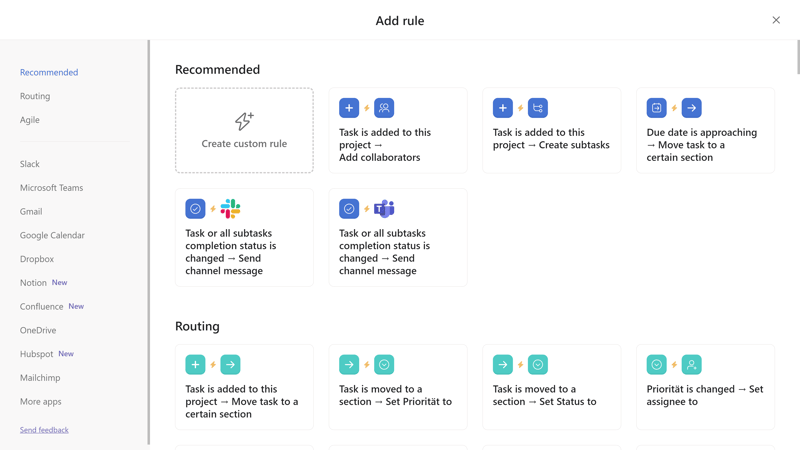Select Google Calendar in the sidebar
The height and width of the screenshot is (450, 800).
pyautogui.click(x=52, y=235)
